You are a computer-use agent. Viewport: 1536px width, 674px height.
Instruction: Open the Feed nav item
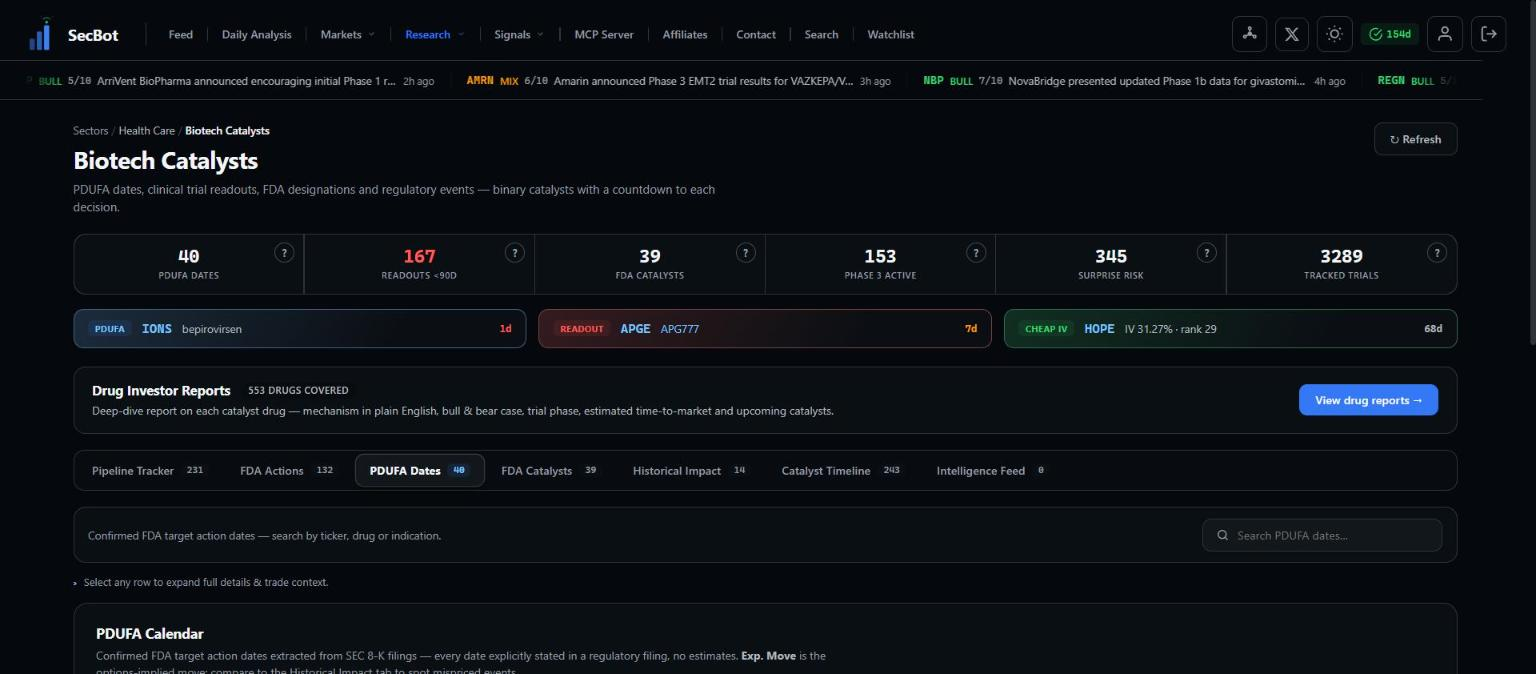(181, 34)
